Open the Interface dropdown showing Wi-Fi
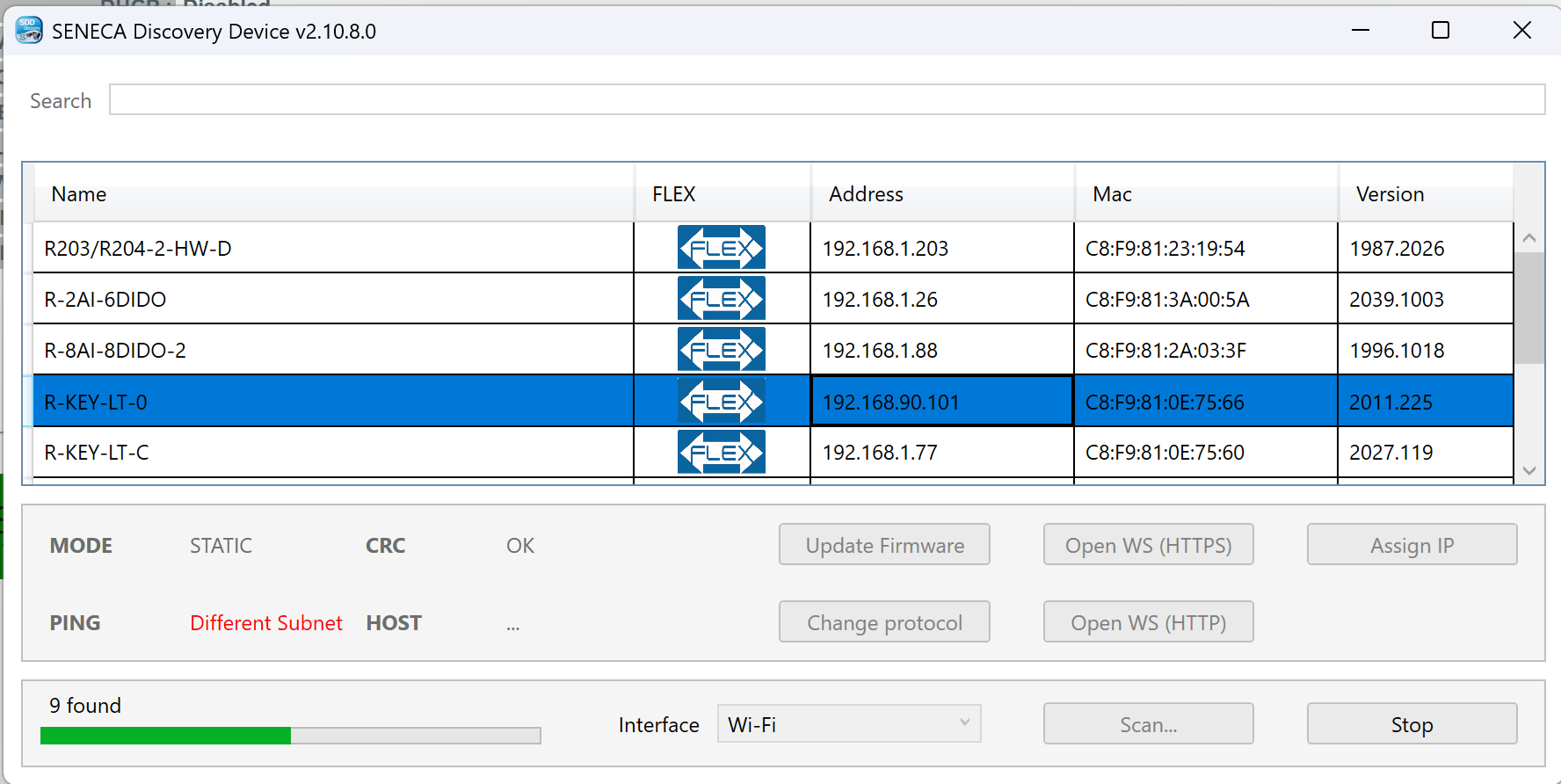1561x784 pixels. click(849, 724)
